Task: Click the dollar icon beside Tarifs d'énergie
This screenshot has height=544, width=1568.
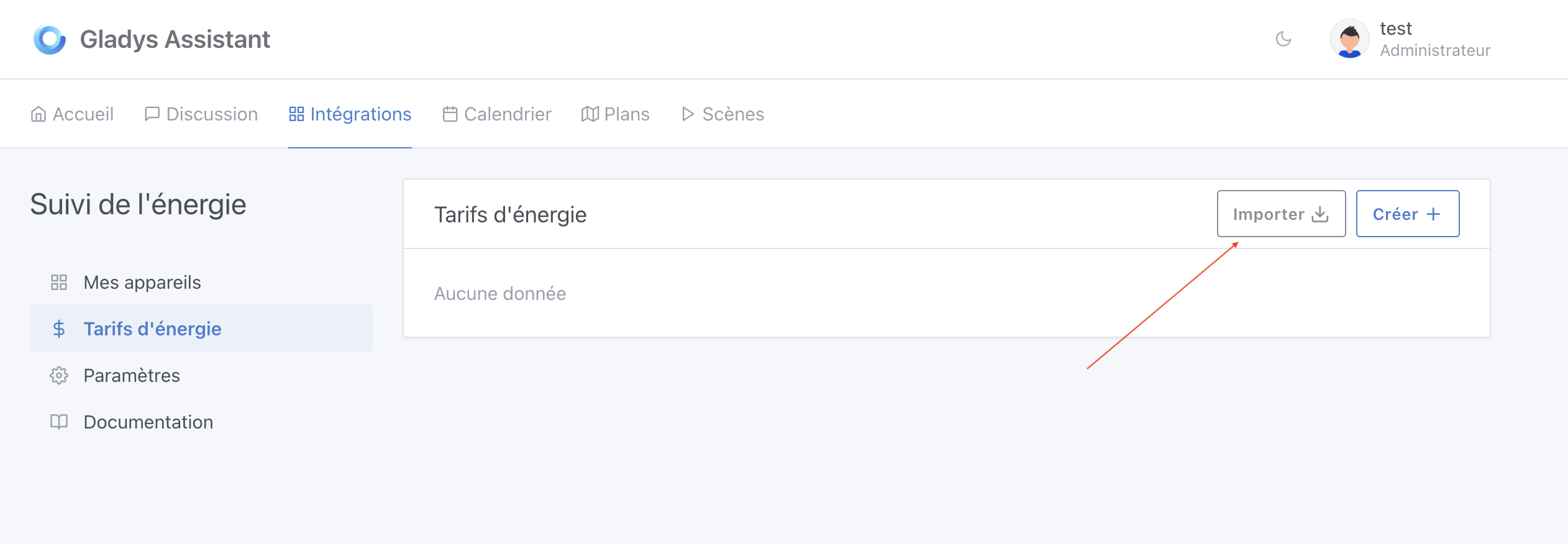Action: click(x=59, y=329)
